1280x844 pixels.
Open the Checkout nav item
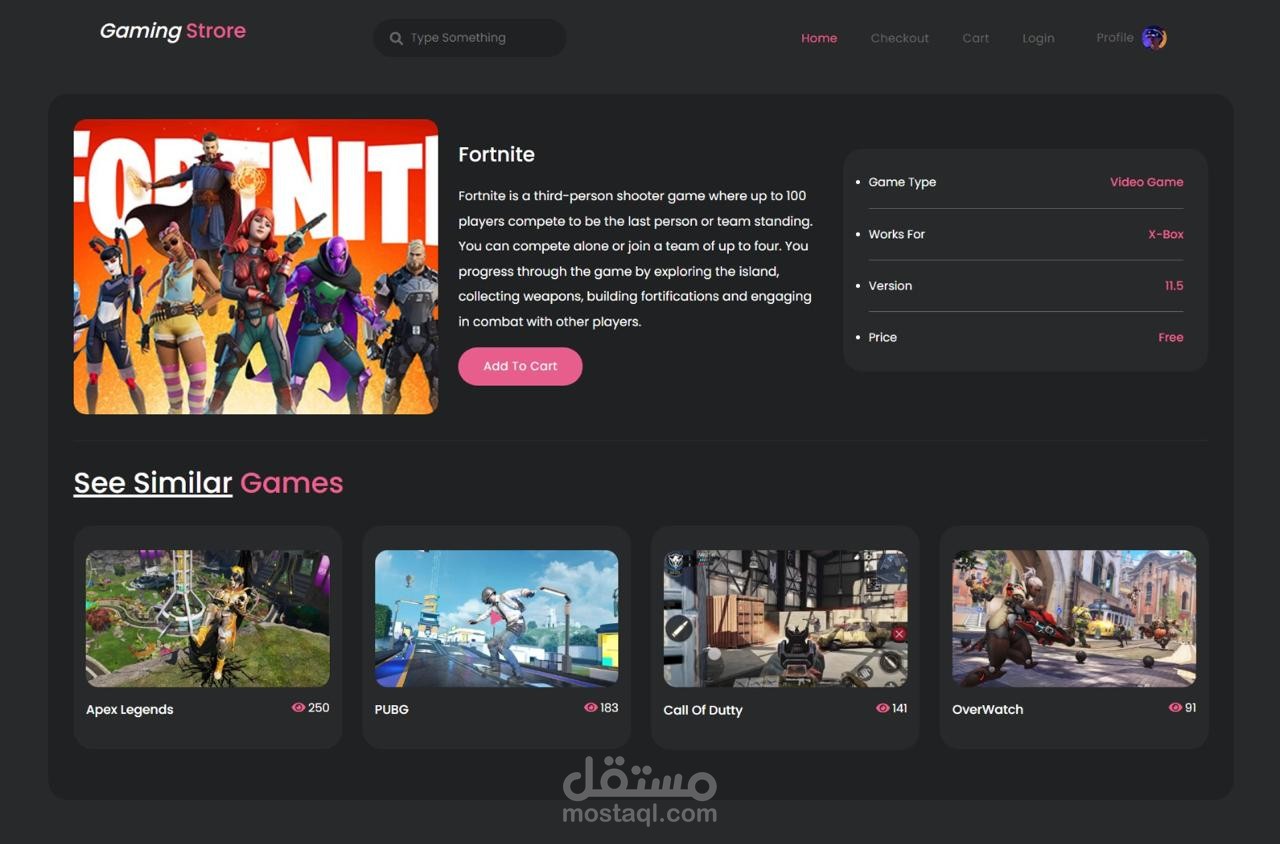tap(900, 38)
